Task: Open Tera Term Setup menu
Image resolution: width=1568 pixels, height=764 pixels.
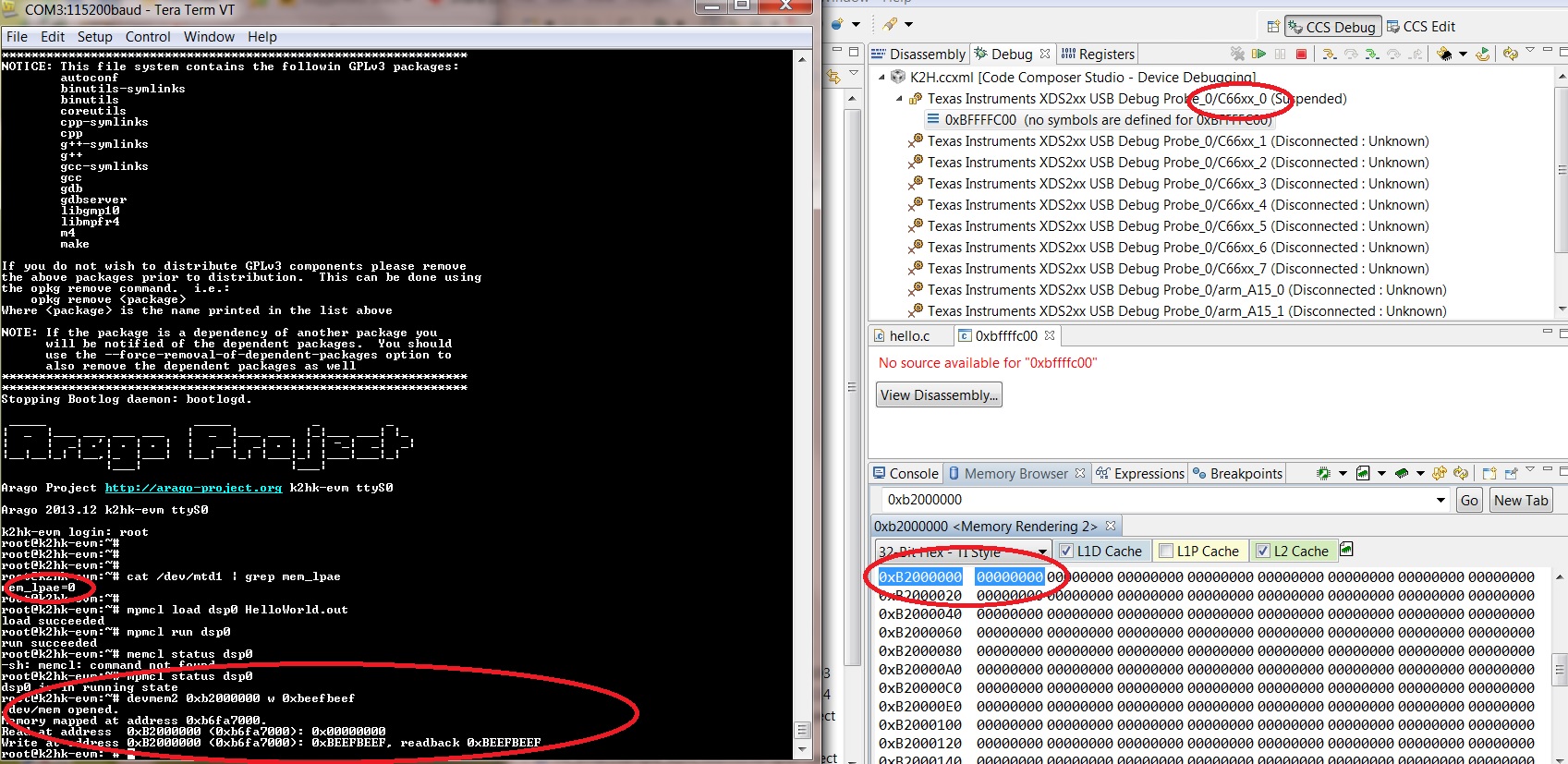Action: click(94, 37)
